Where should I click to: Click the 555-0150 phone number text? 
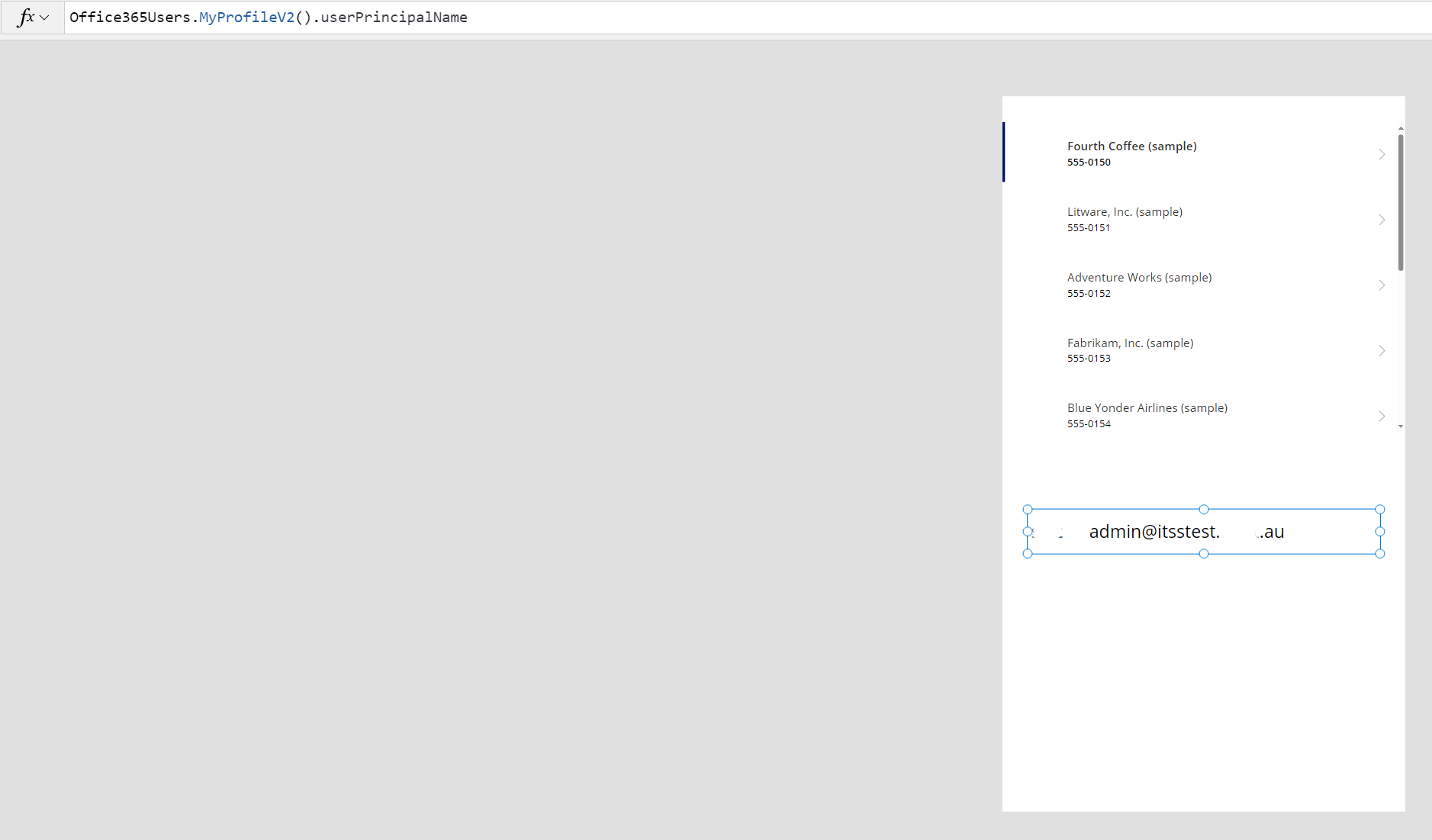[x=1089, y=162]
